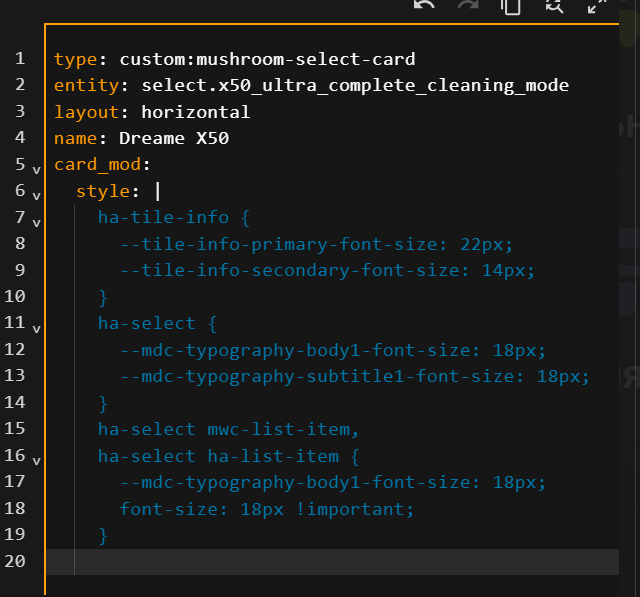Click line number 20 in the gutter
Viewport: 640px width, 597px height.
coord(15,562)
